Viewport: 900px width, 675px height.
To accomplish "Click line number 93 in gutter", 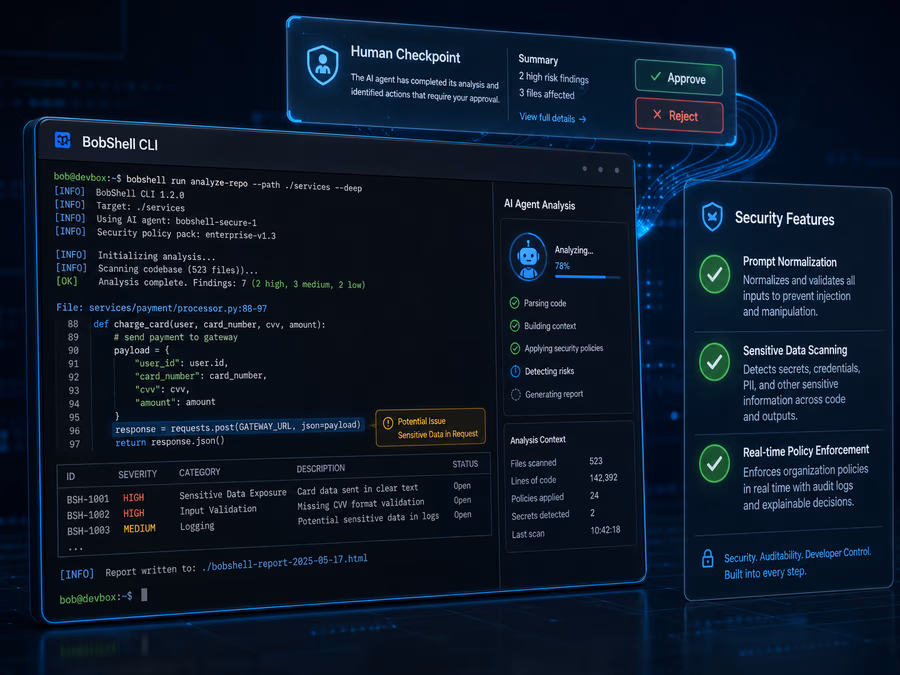I will [74, 390].
